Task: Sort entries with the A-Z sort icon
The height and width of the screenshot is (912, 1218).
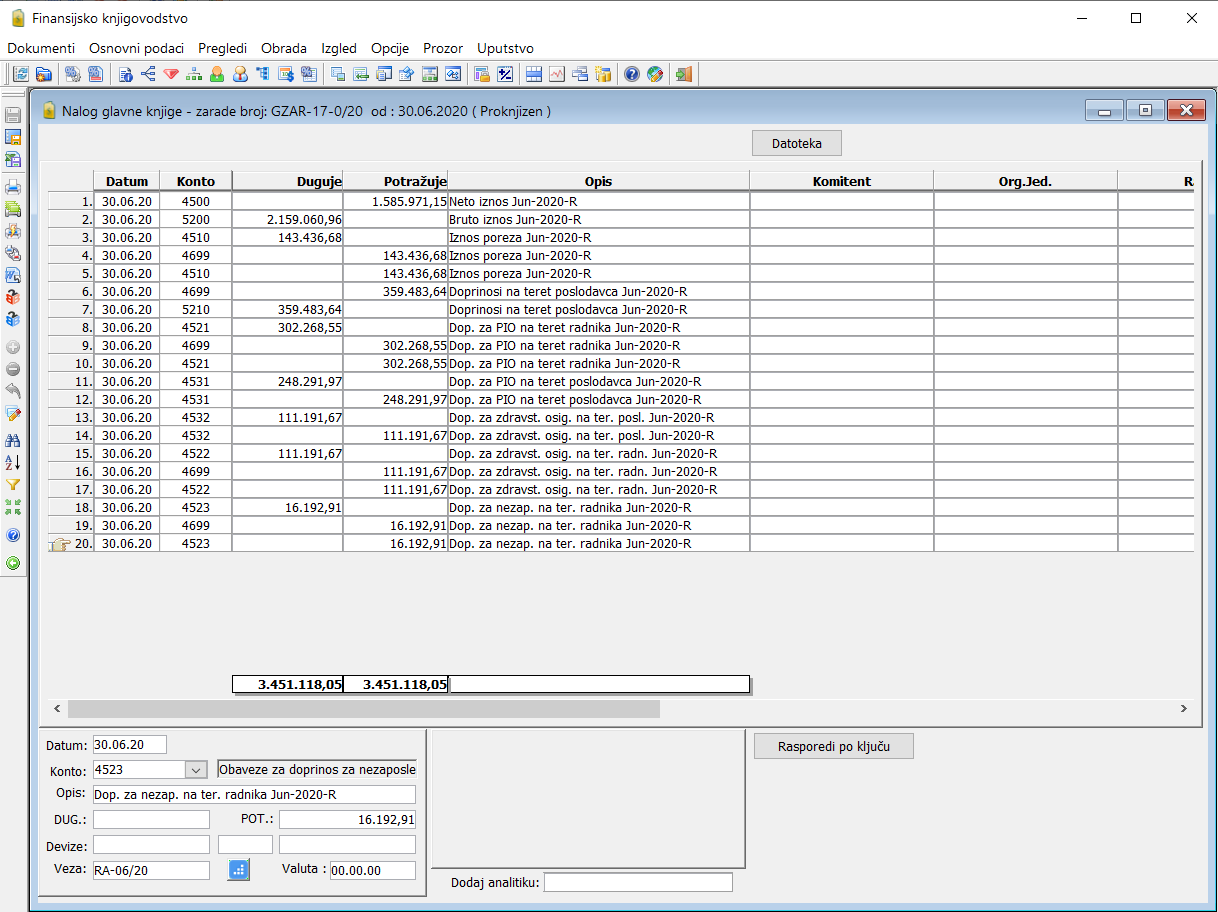Action: [x=13, y=462]
